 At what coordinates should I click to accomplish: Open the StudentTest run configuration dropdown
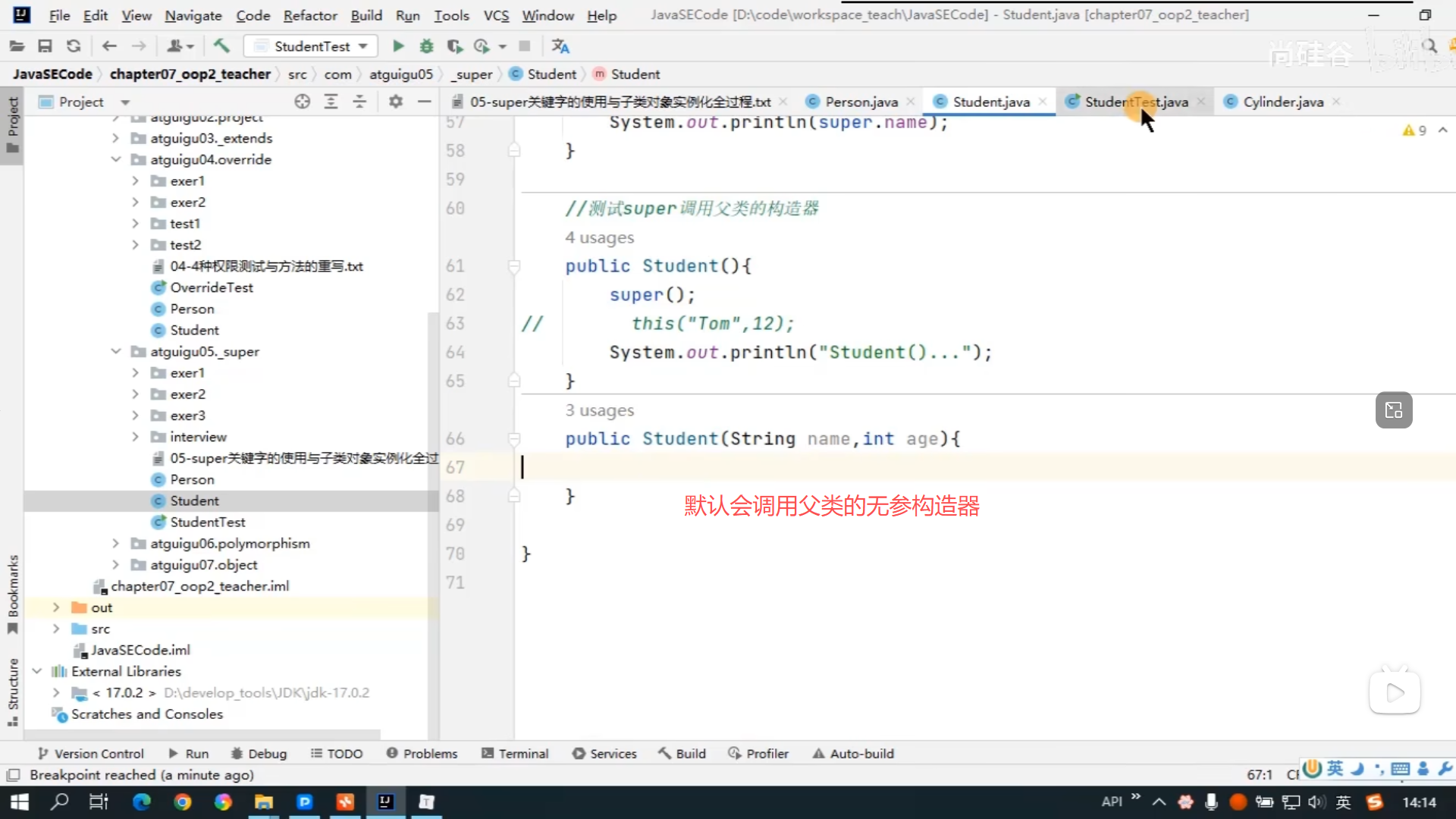pyautogui.click(x=312, y=46)
